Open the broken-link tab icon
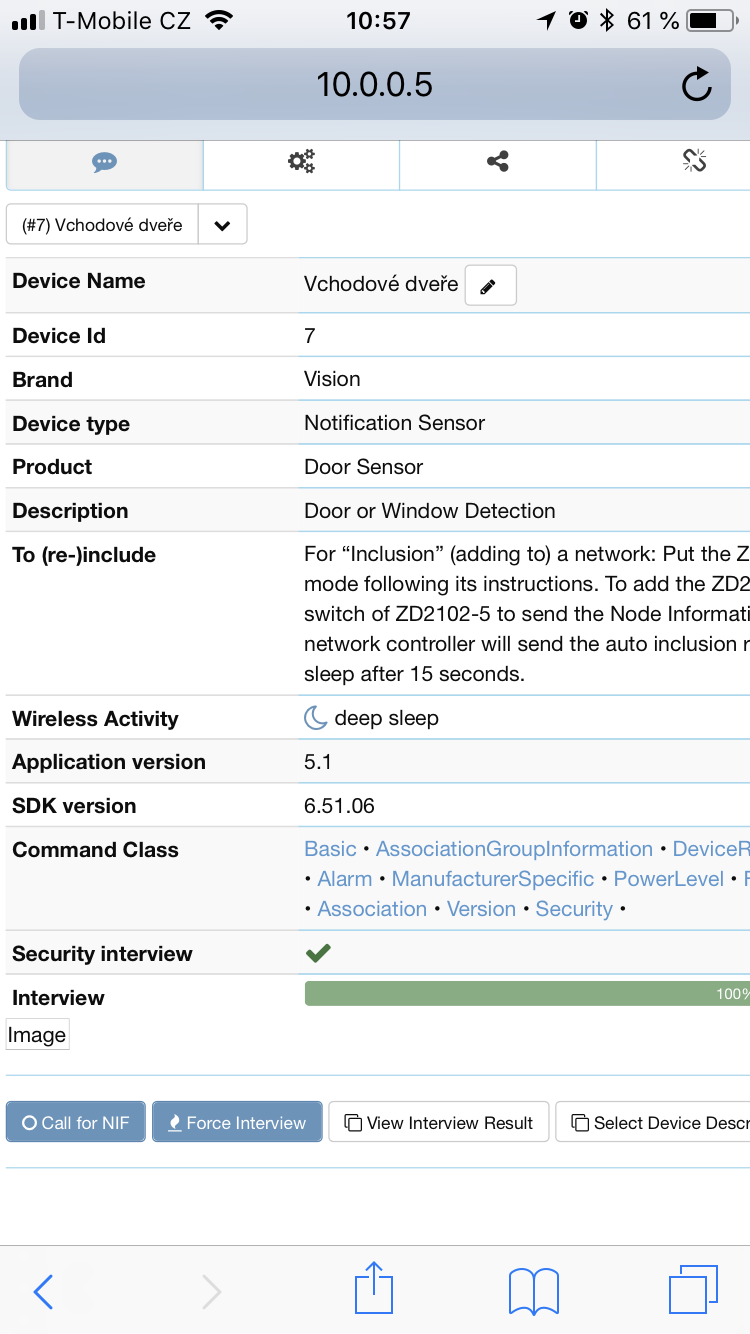This screenshot has height=1334, width=750. tap(694, 161)
